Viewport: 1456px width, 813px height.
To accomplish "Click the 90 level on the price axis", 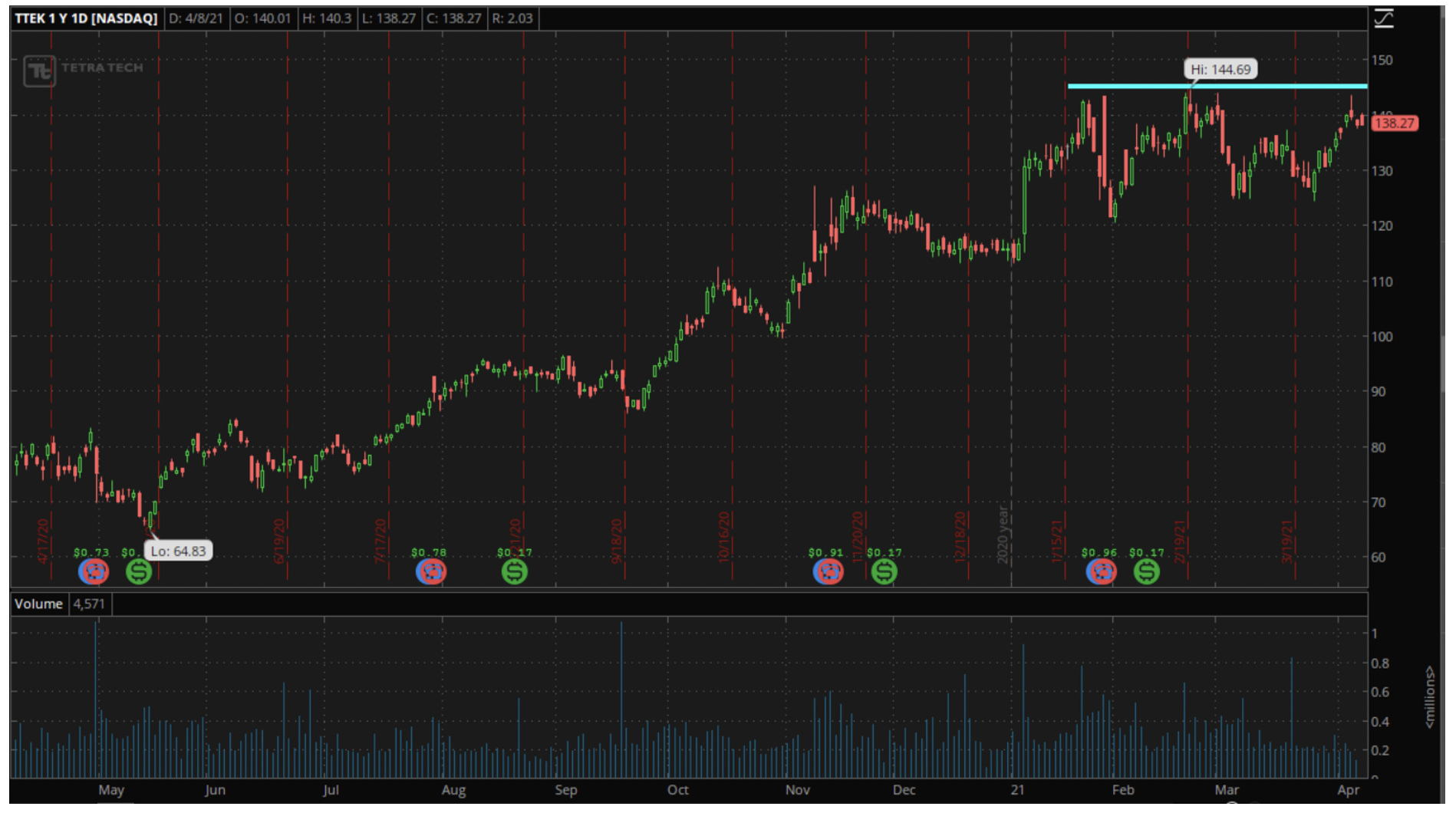I will (x=1379, y=391).
